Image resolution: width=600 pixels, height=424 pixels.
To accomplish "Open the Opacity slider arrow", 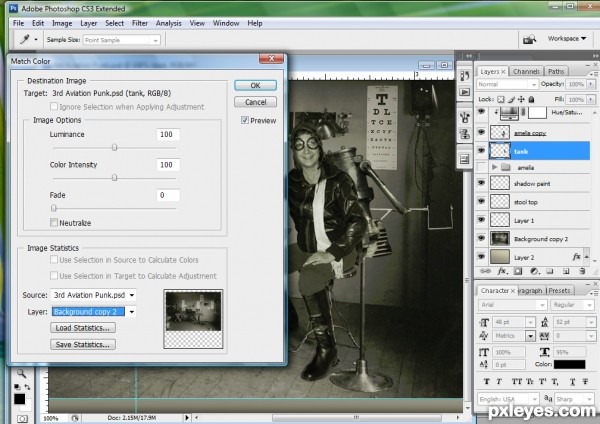I will (x=591, y=84).
